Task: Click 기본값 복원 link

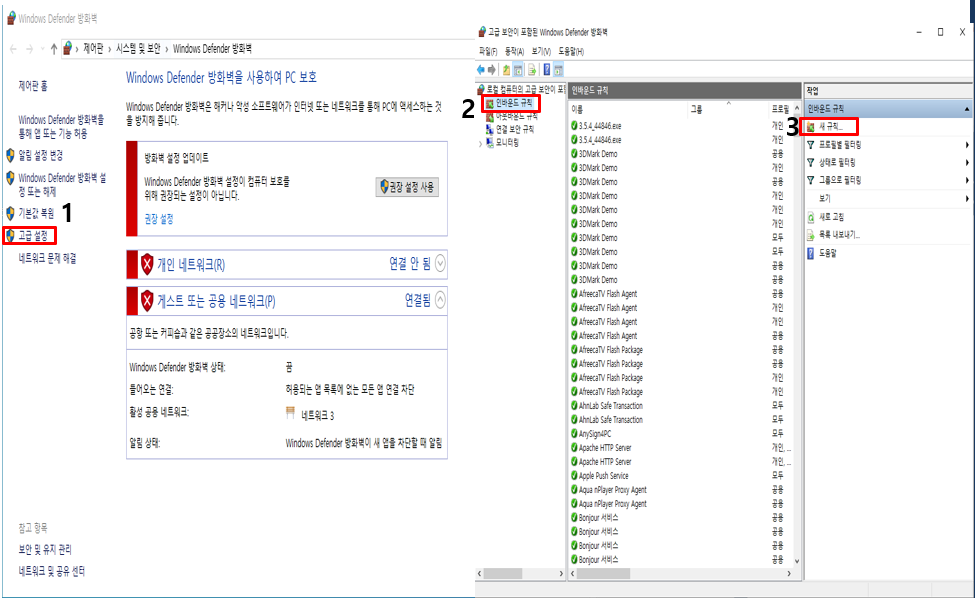Action: (36, 214)
